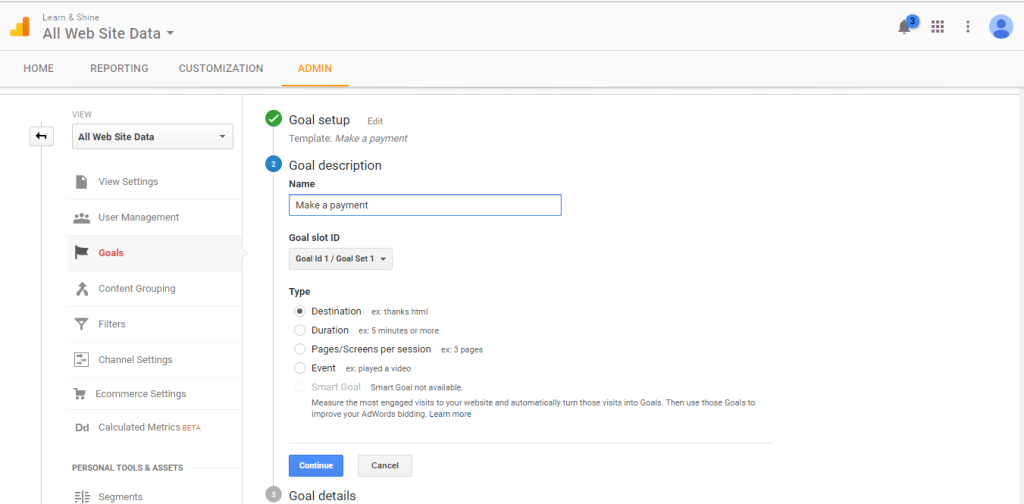Click the 'Template: Make a payment' text
Image resolution: width=1024 pixels, height=504 pixels.
coord(348,138)
